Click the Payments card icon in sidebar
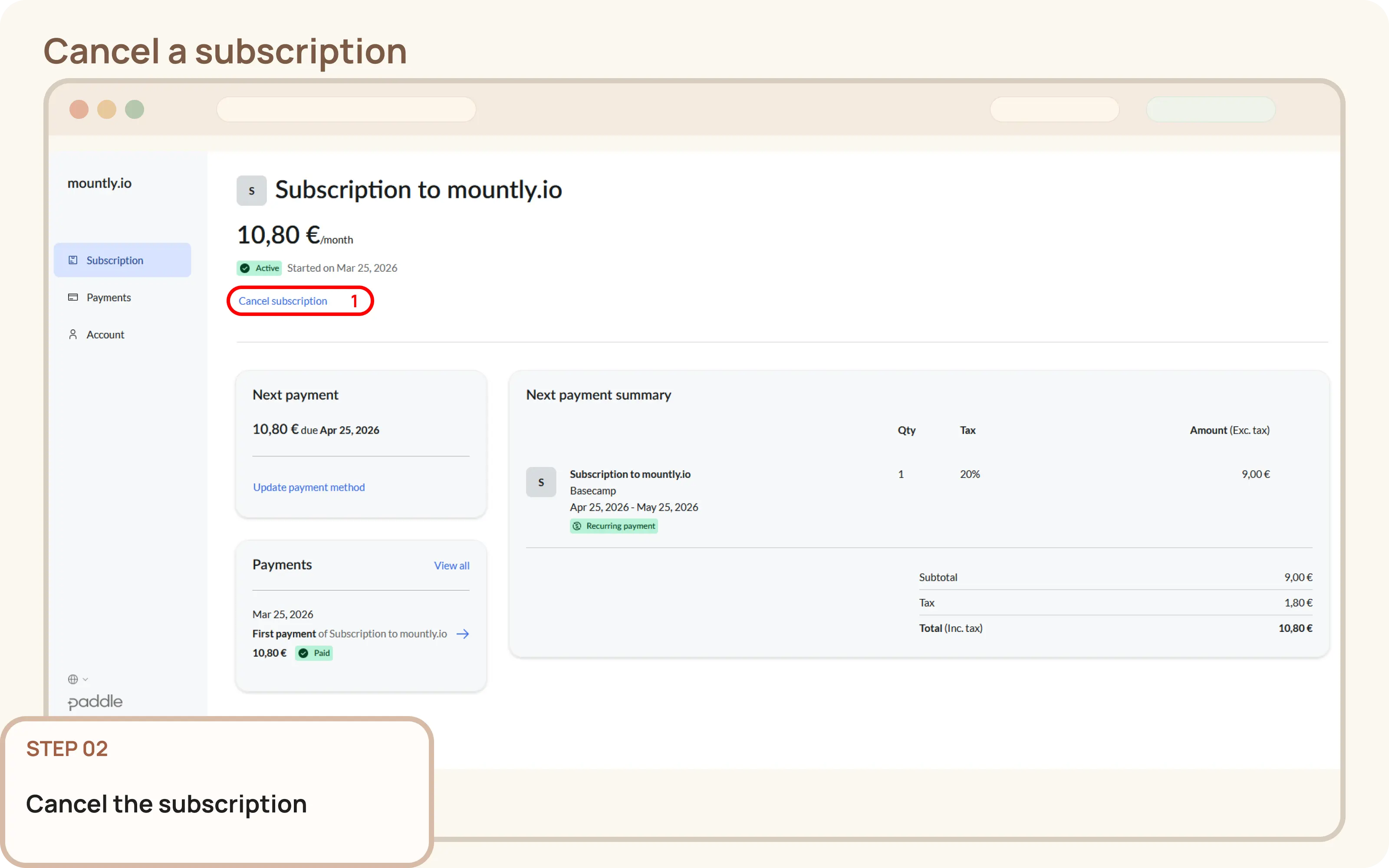The width and height of the screenshot is (1389, 868). point(73,297)
